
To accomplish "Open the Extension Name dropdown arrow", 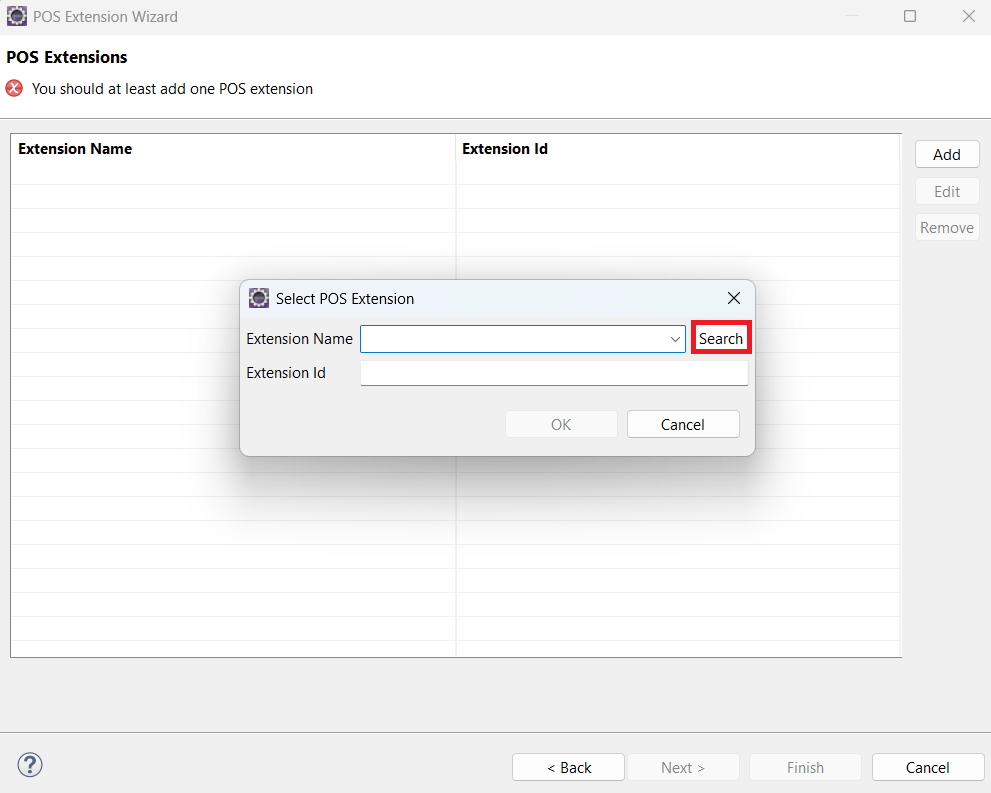I will 676,338.
